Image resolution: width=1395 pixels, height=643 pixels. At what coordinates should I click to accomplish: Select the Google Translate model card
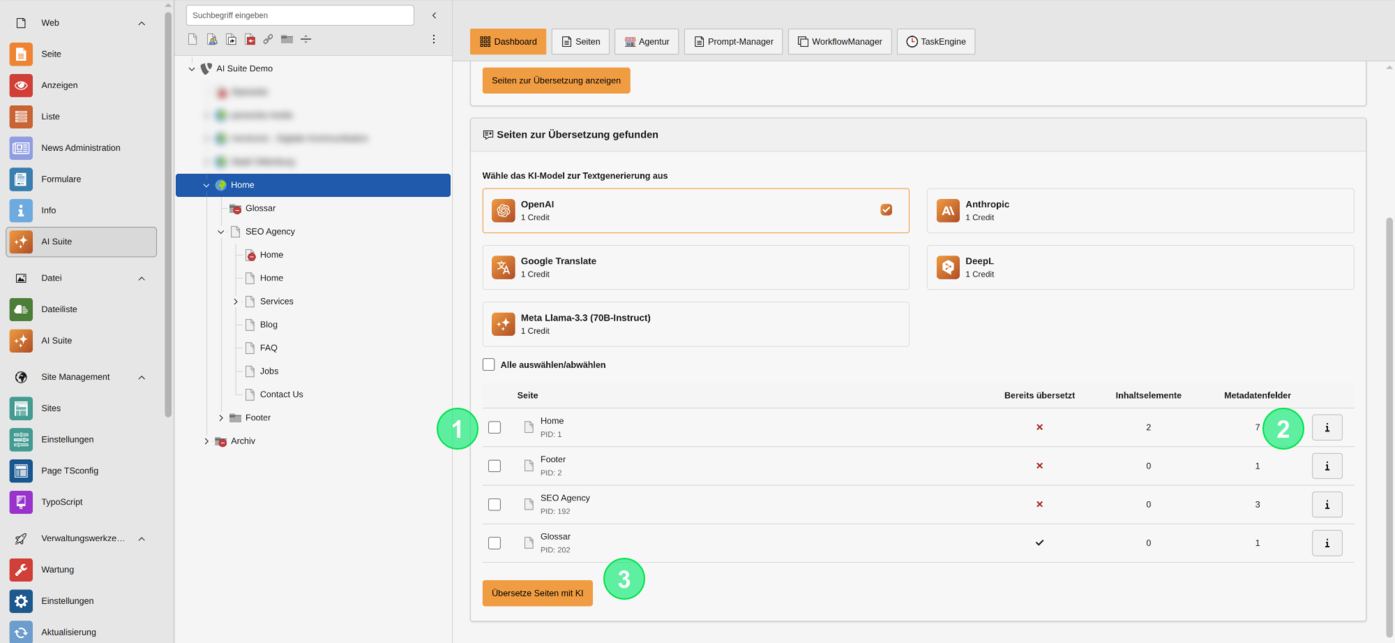(x=696, y=267)
